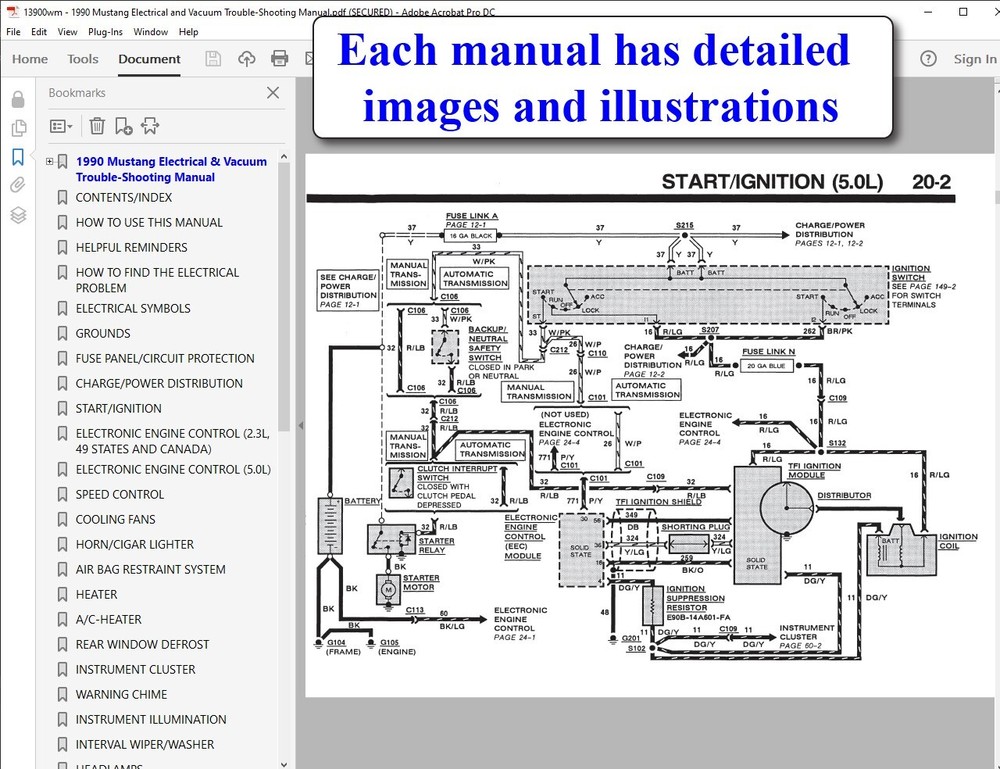Open CHARGE/POWER DISTRIBUTION bookmark
Viewport: 1000px width, 769px height.
(159, 383)
